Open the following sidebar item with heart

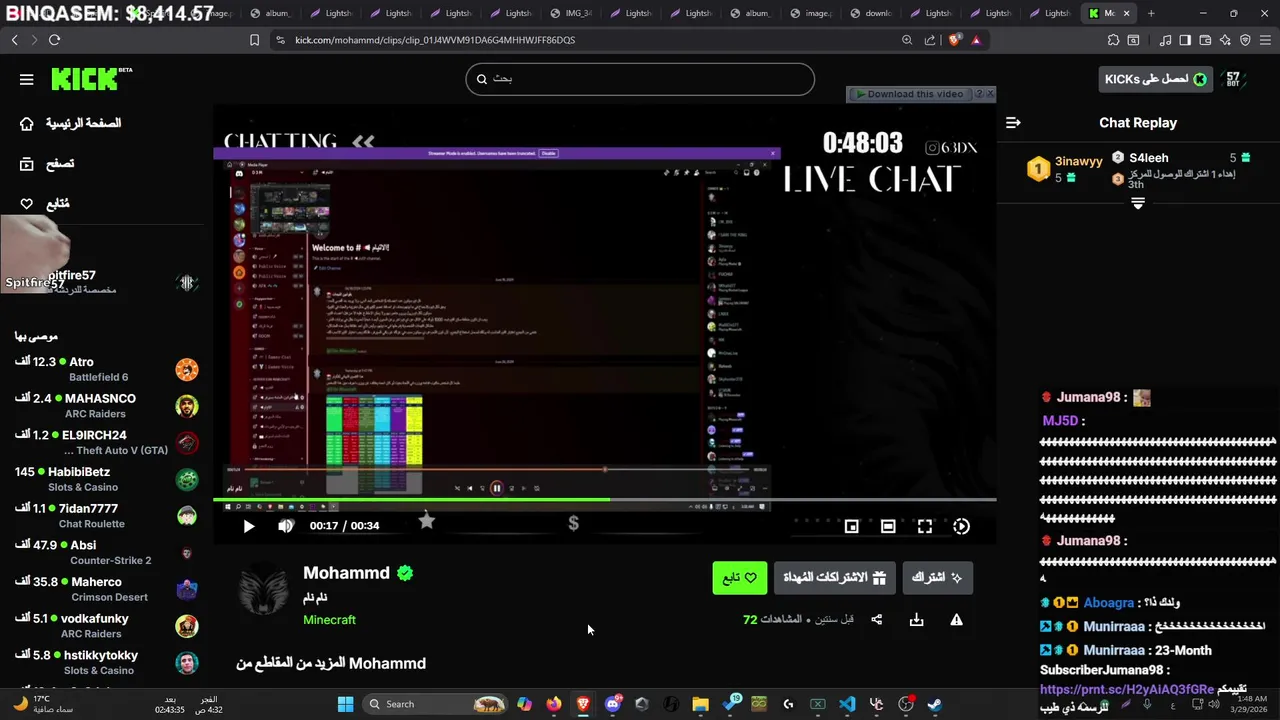(45, 203)
